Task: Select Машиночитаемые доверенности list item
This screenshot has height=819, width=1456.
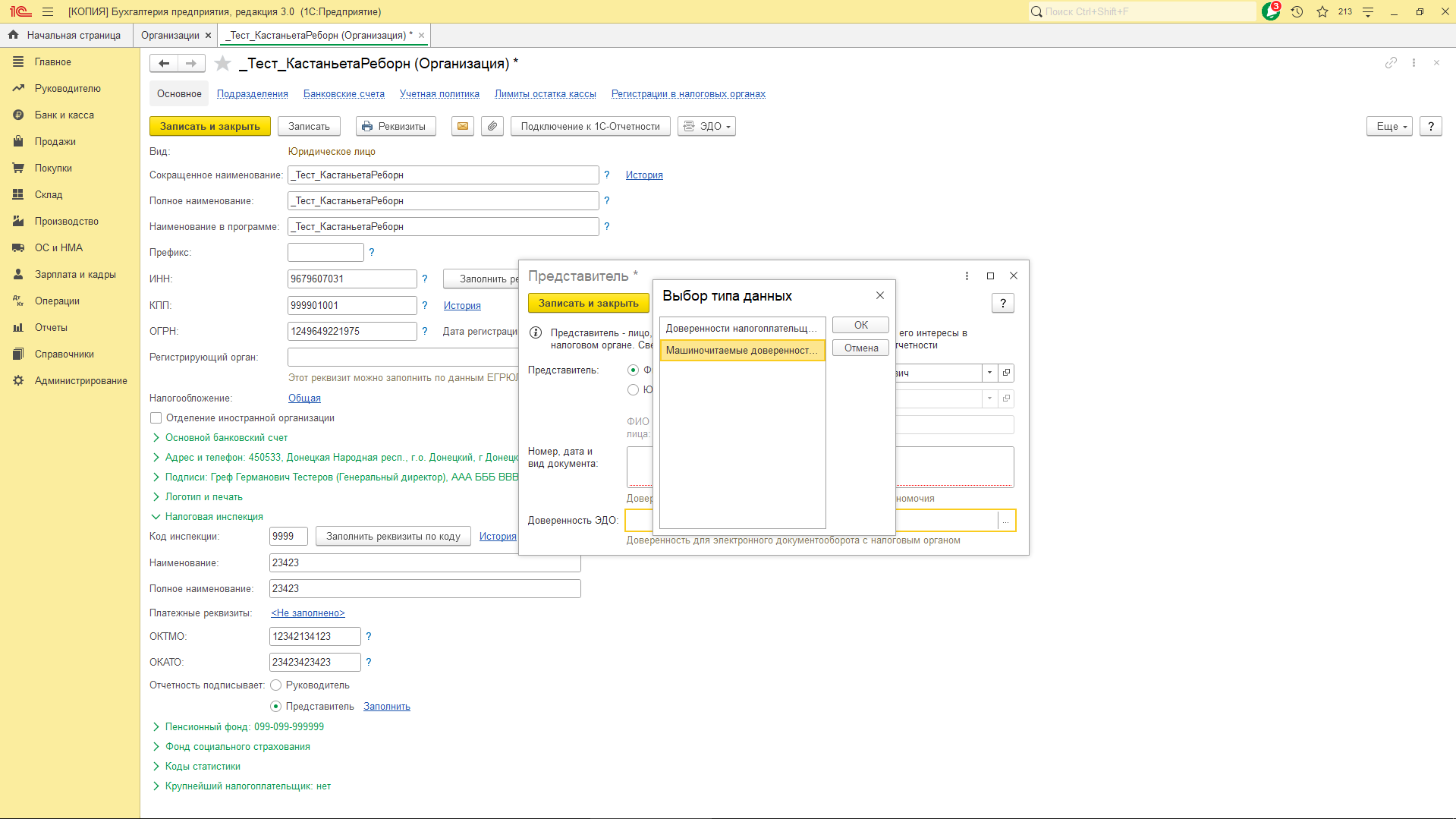Action: (x=742, y=350)
